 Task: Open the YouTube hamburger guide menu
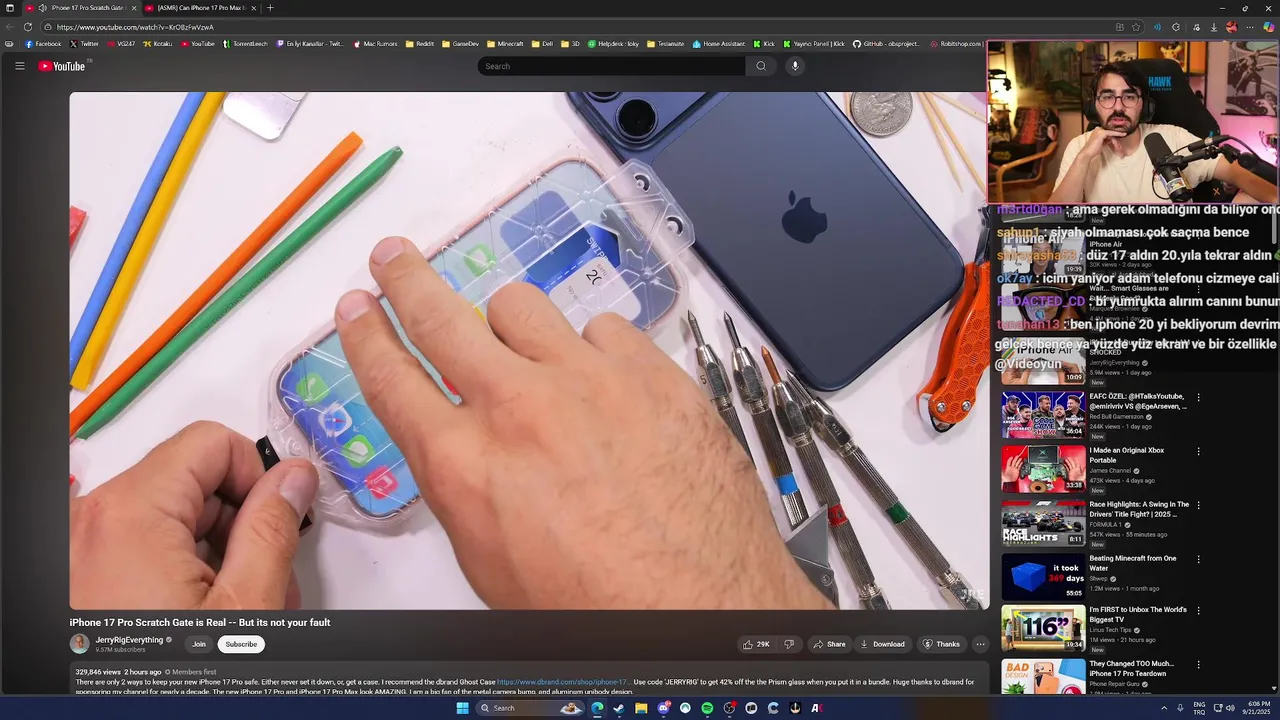point(19,66)
